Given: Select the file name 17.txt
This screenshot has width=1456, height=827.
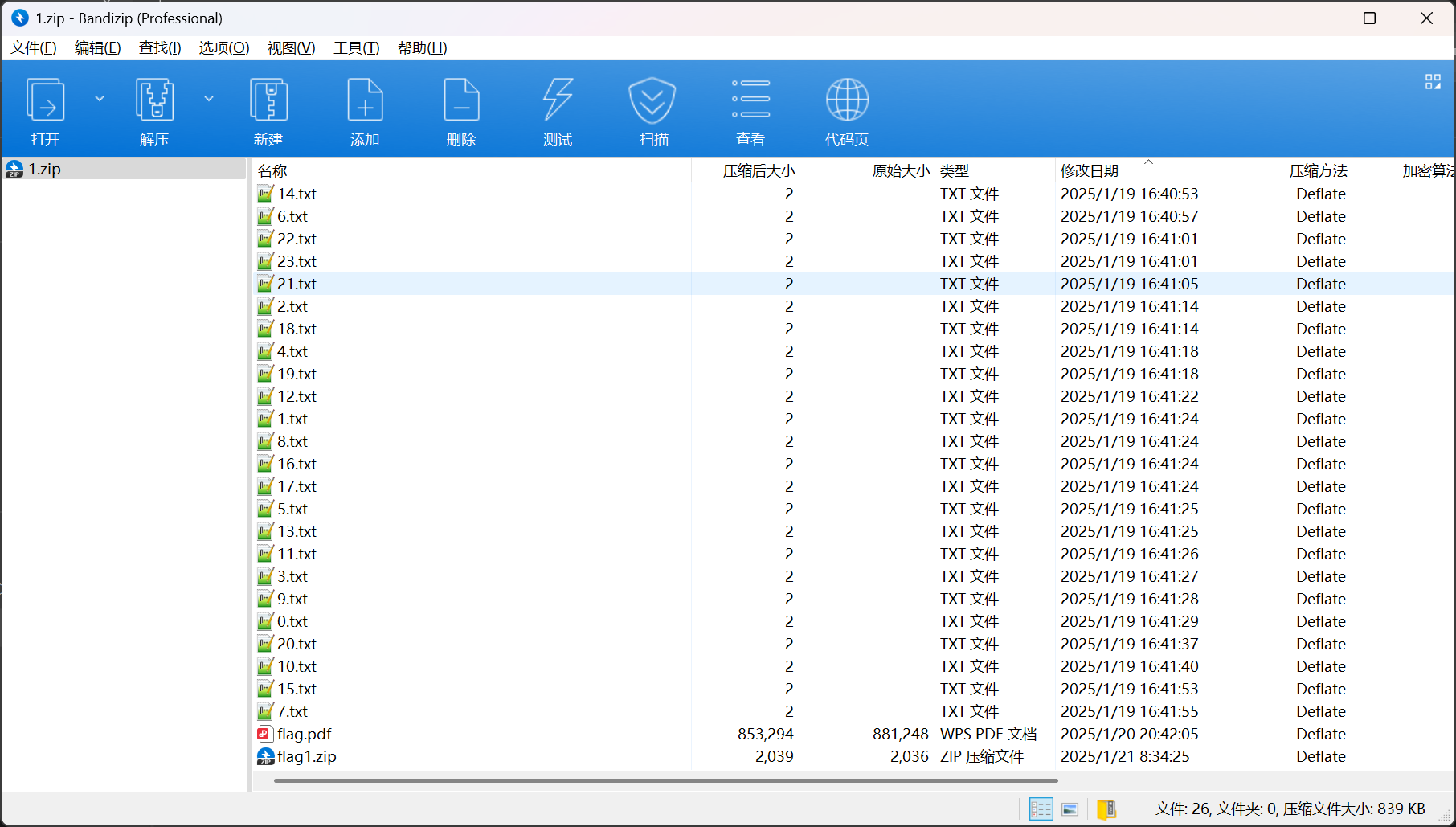Looking at the screenshot, I should [x=297, y=486].
